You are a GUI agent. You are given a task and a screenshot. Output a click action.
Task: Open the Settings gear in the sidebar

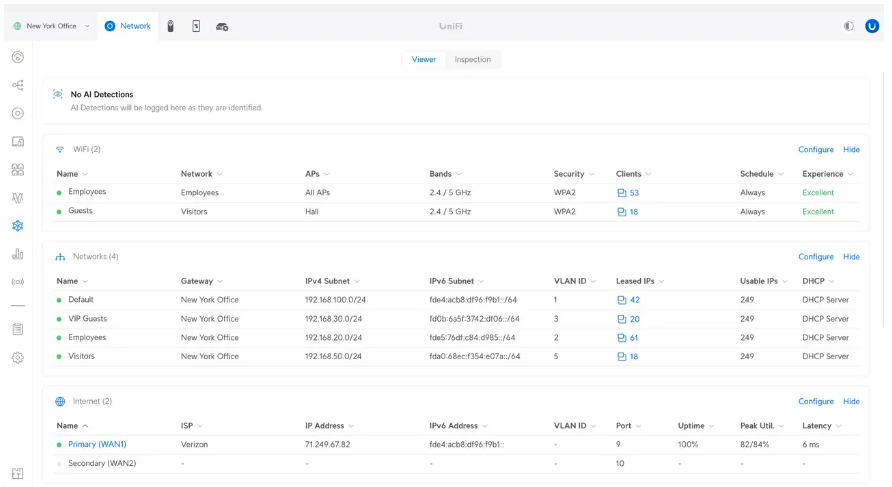click(17, 357)
